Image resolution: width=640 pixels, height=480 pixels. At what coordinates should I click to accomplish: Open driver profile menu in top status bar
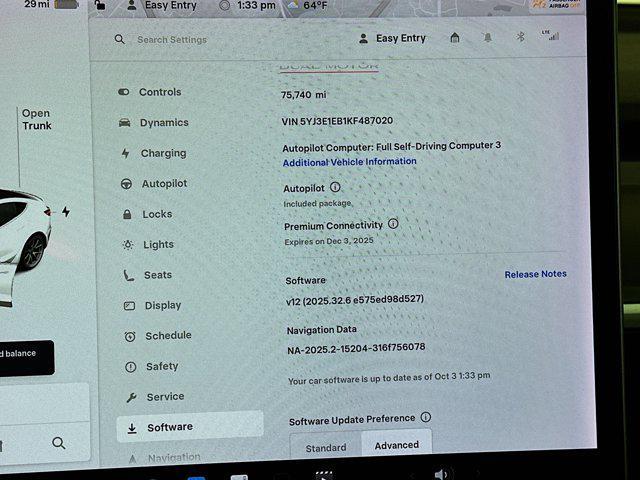click(x=160, y=5)
